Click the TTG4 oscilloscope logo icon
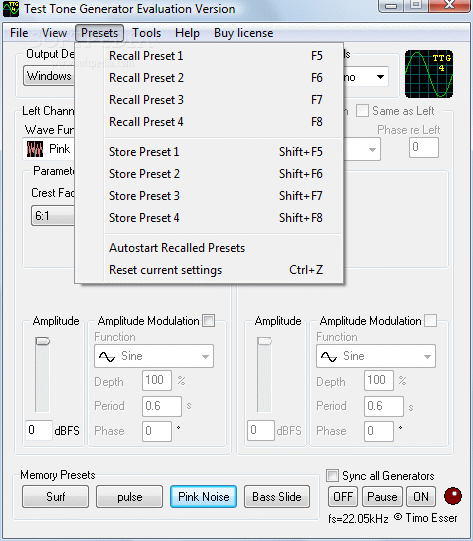This screenshot has height=541, width=473. click(429, 74)
